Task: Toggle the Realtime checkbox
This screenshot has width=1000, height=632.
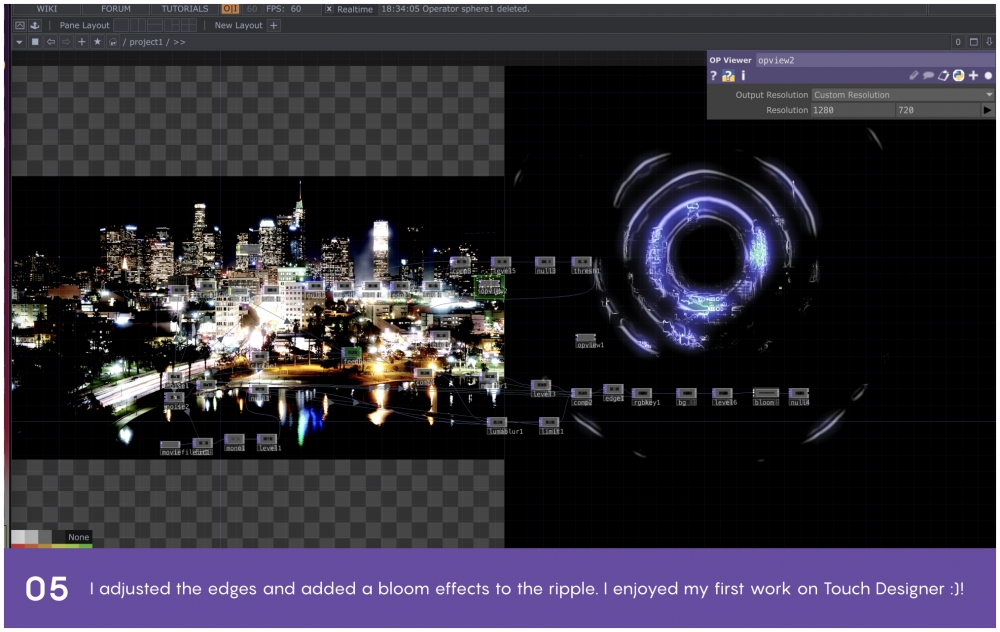Action: 330,9
